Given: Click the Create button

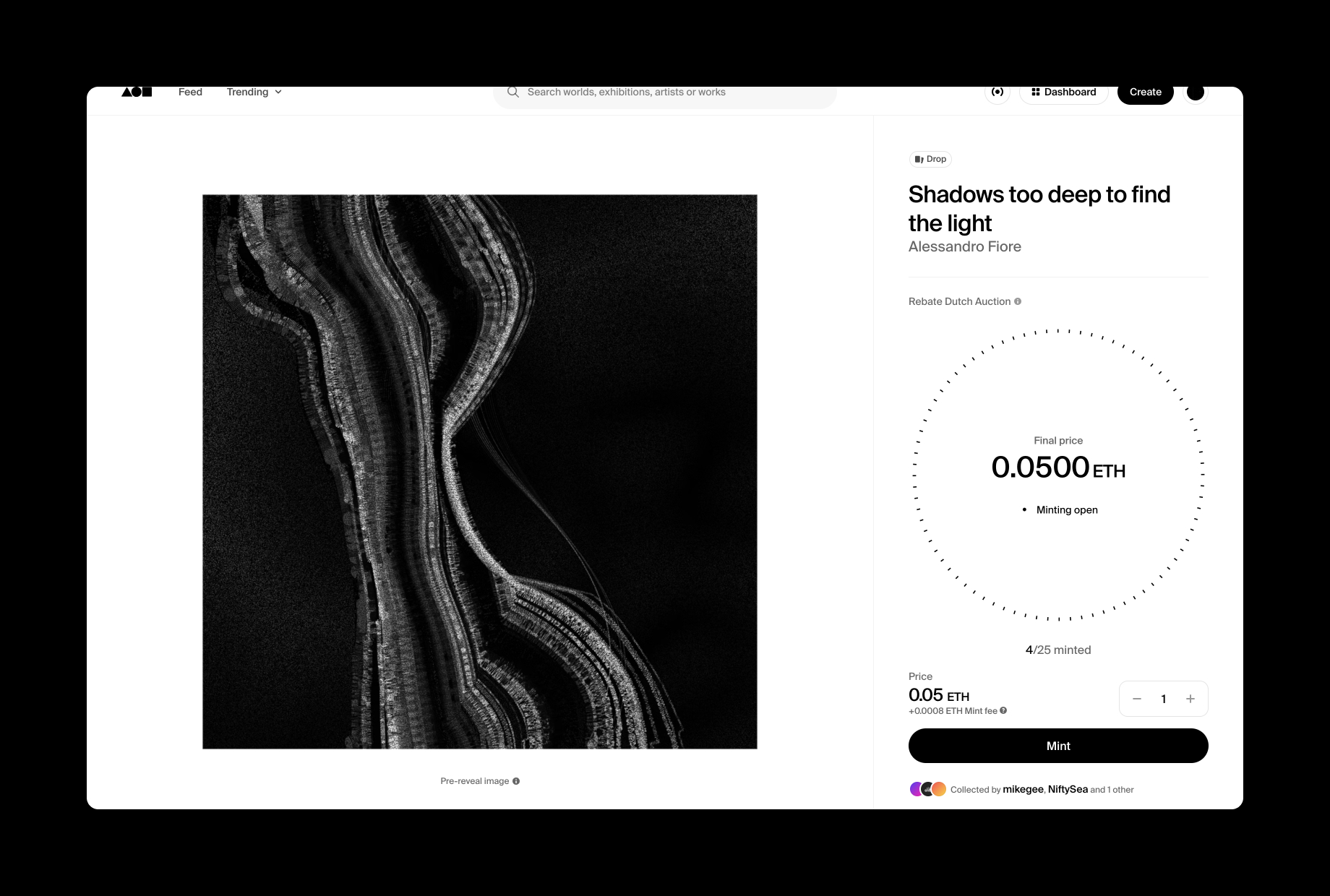Looking at the screenshot, I should tap(1145, 92).
